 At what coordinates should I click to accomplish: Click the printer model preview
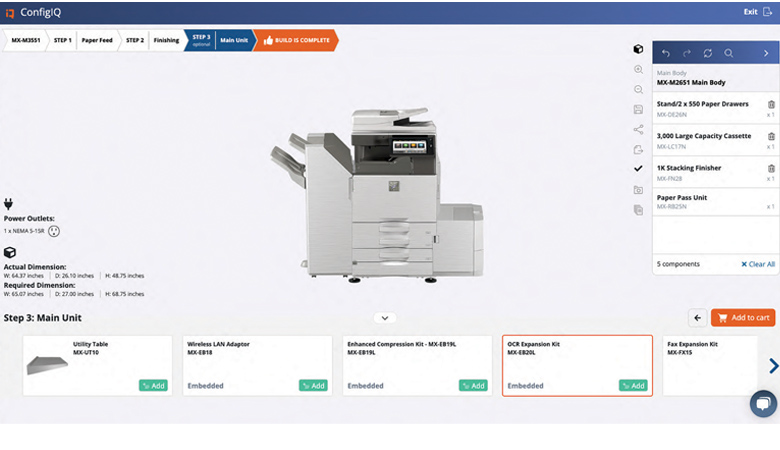pyautogui.click(x=377, y=195)
